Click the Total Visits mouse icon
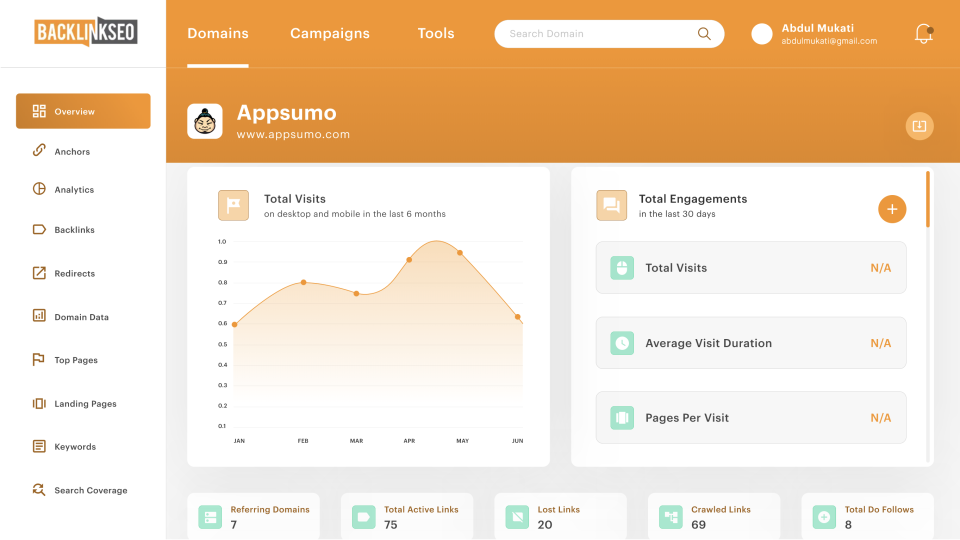The image size is (960, 540). coord(622,268)
